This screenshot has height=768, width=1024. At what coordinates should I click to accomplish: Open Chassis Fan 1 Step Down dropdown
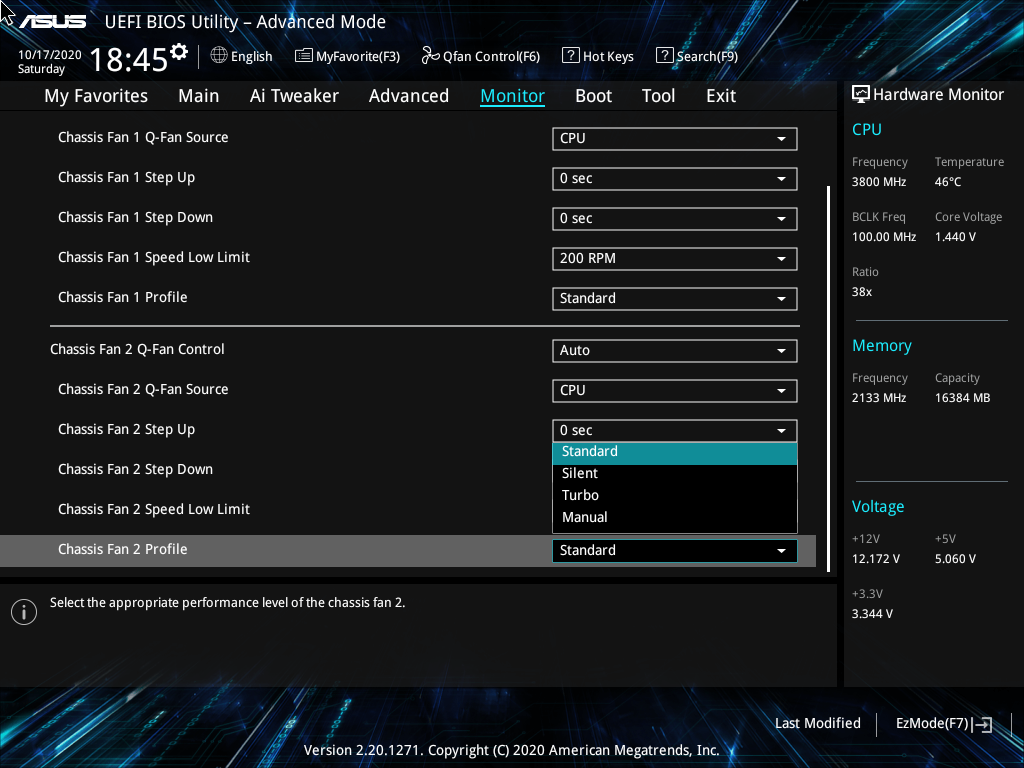tap(675, 218)
